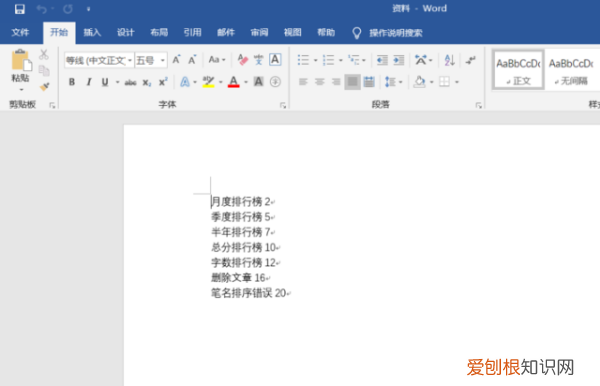Open borders options icon
Image resolution: width=600 pixels, height=386 pixels.
click(444, 81)
